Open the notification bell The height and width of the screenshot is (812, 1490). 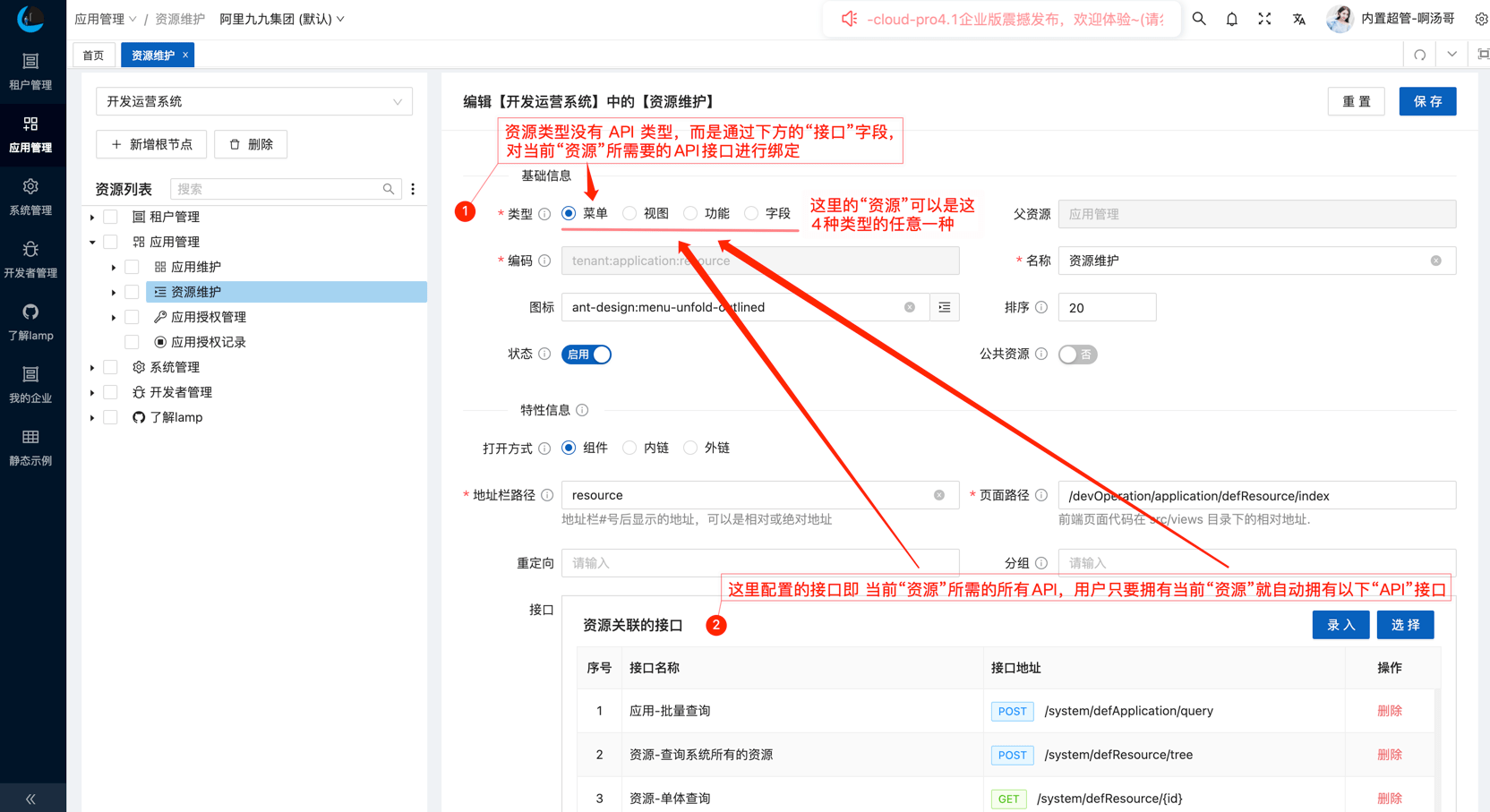(1232, 19)
